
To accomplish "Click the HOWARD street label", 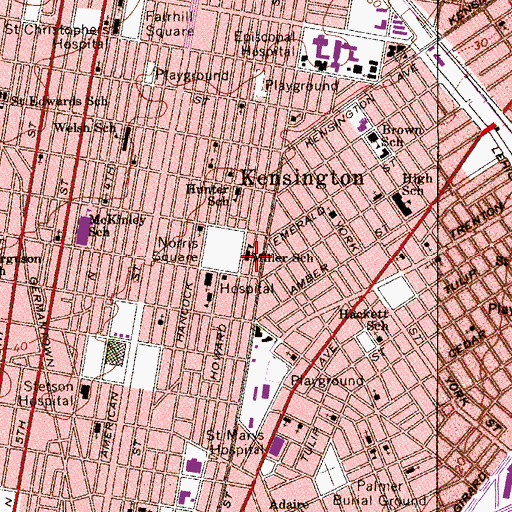I will [218, 351].
